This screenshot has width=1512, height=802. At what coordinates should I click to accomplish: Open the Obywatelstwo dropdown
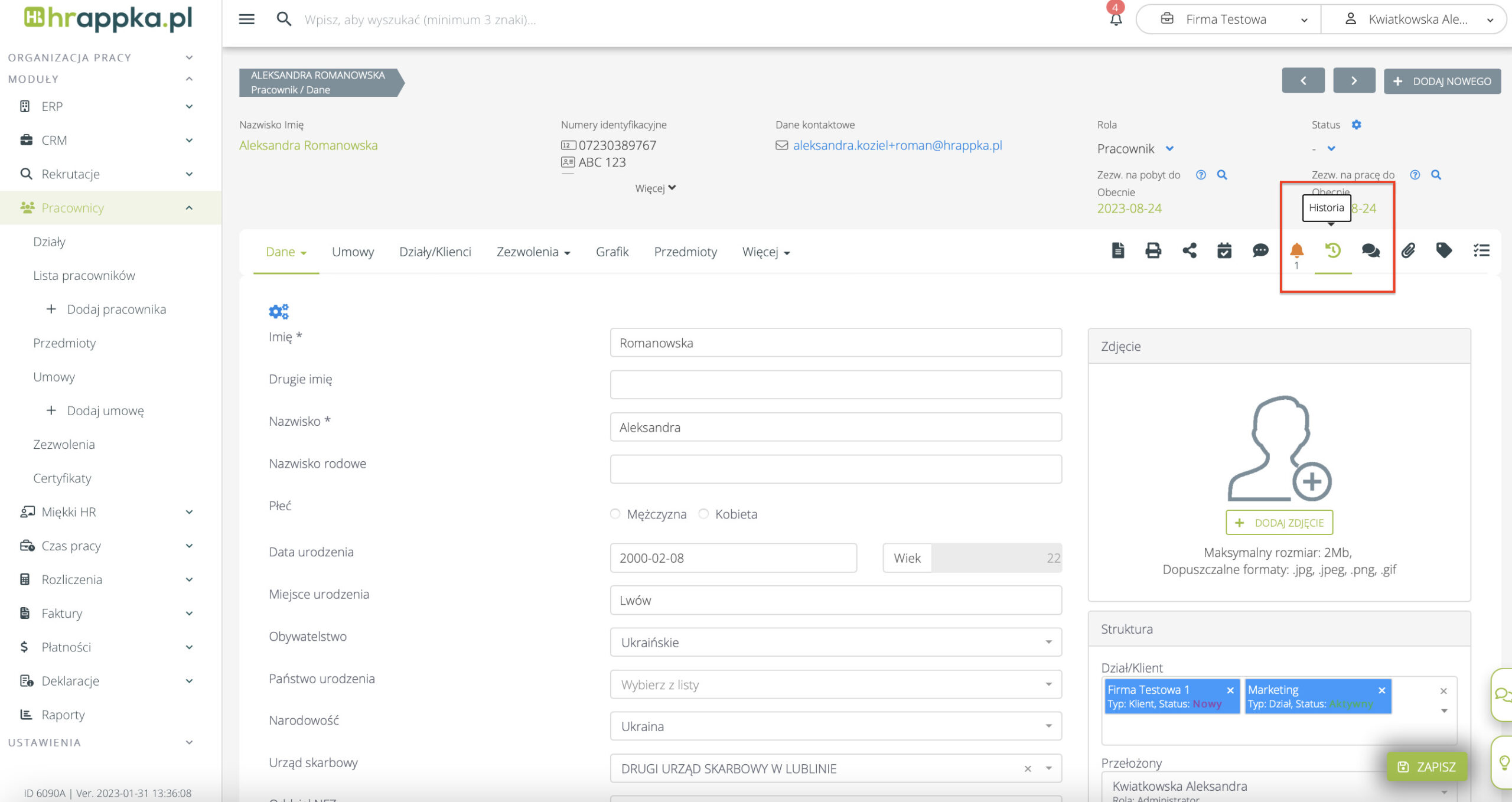point(835,643)
